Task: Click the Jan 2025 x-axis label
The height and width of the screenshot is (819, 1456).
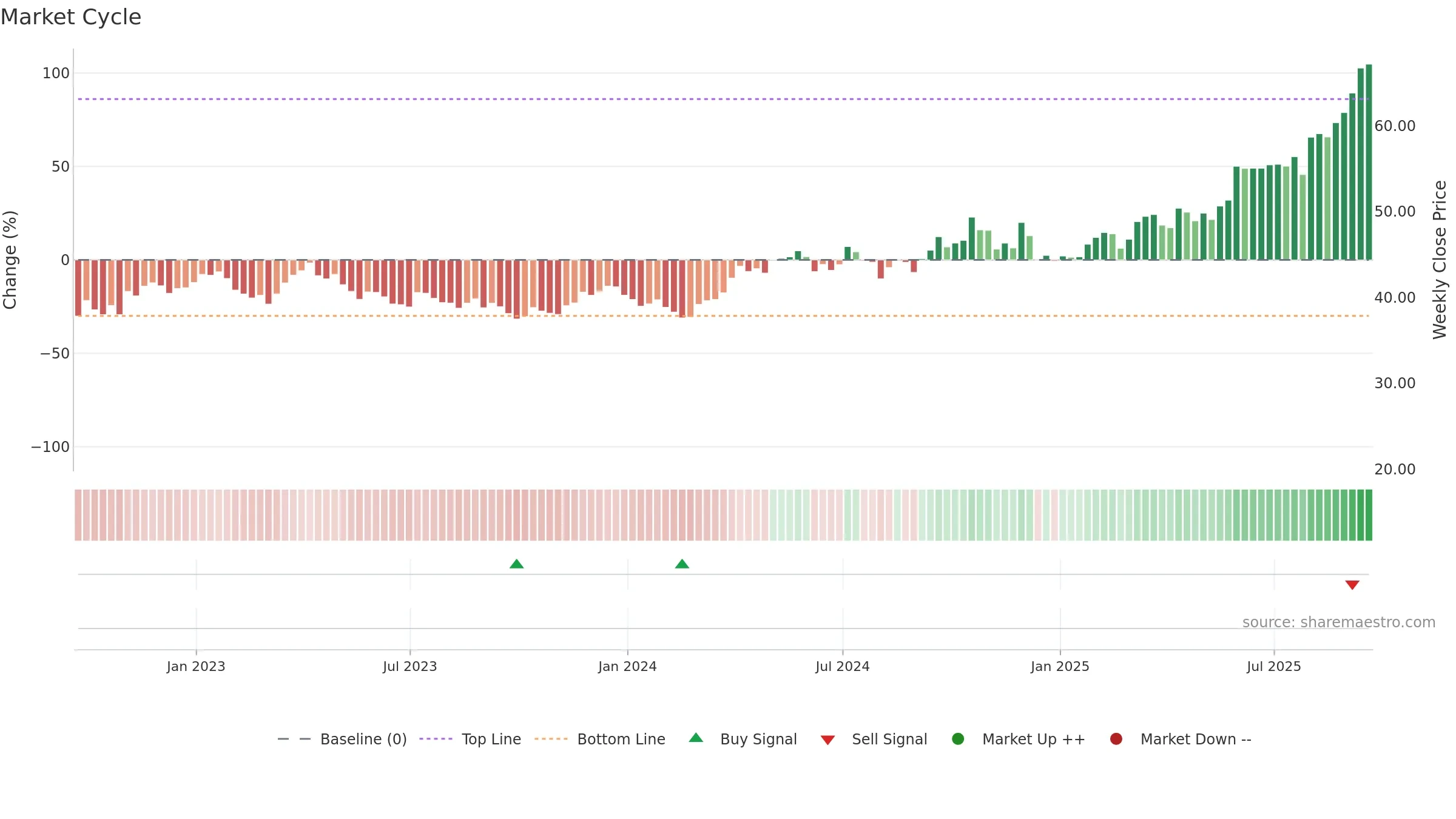Action: click(x=1060, y=667)
